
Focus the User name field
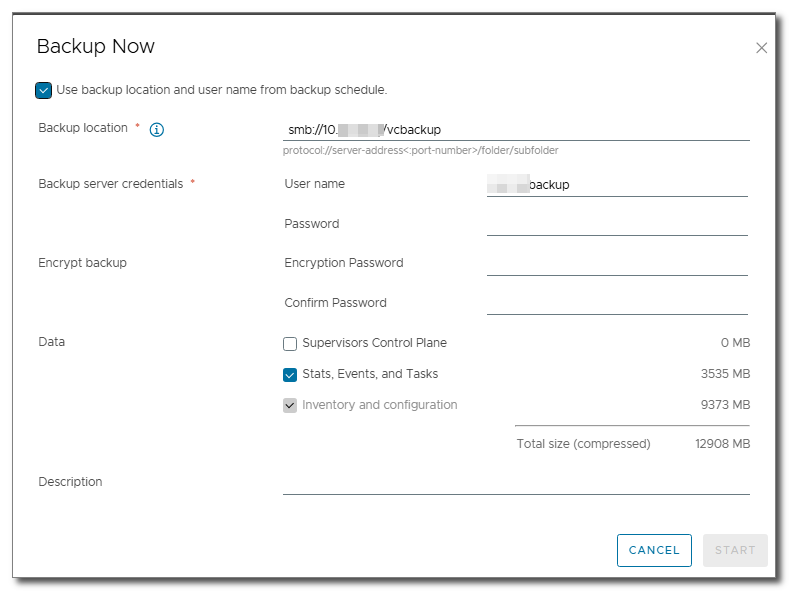pos(616,185)
